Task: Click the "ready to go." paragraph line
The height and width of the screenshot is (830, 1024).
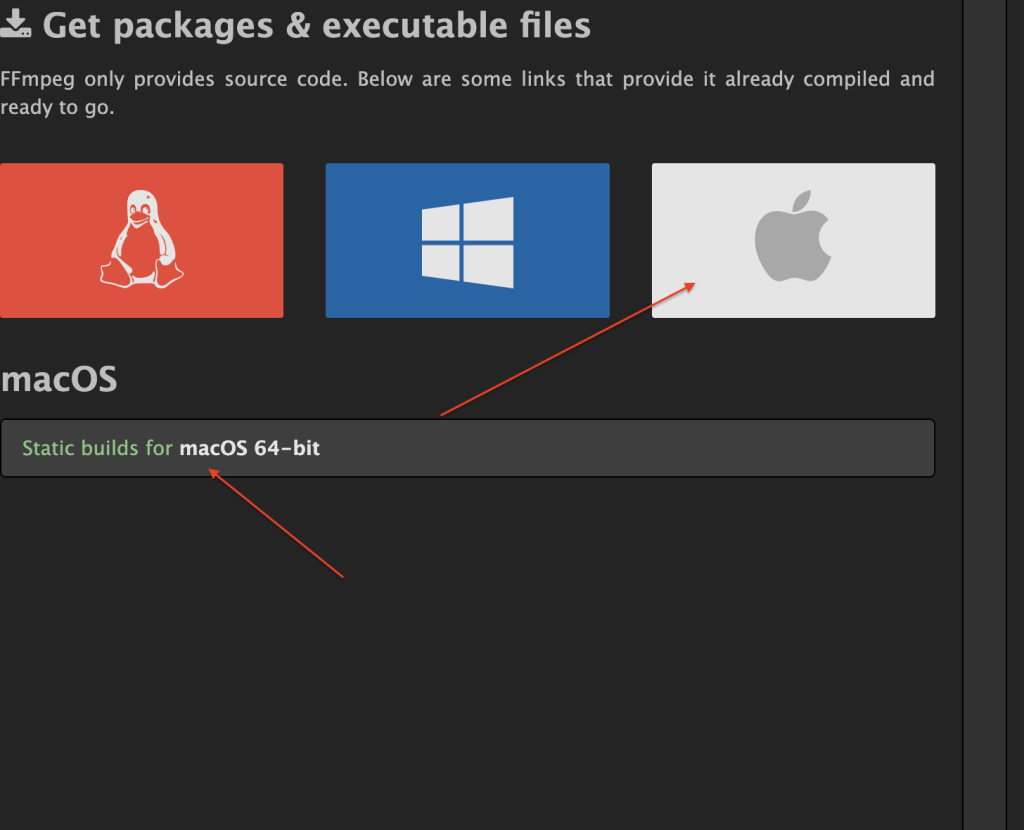Action: 57,107
